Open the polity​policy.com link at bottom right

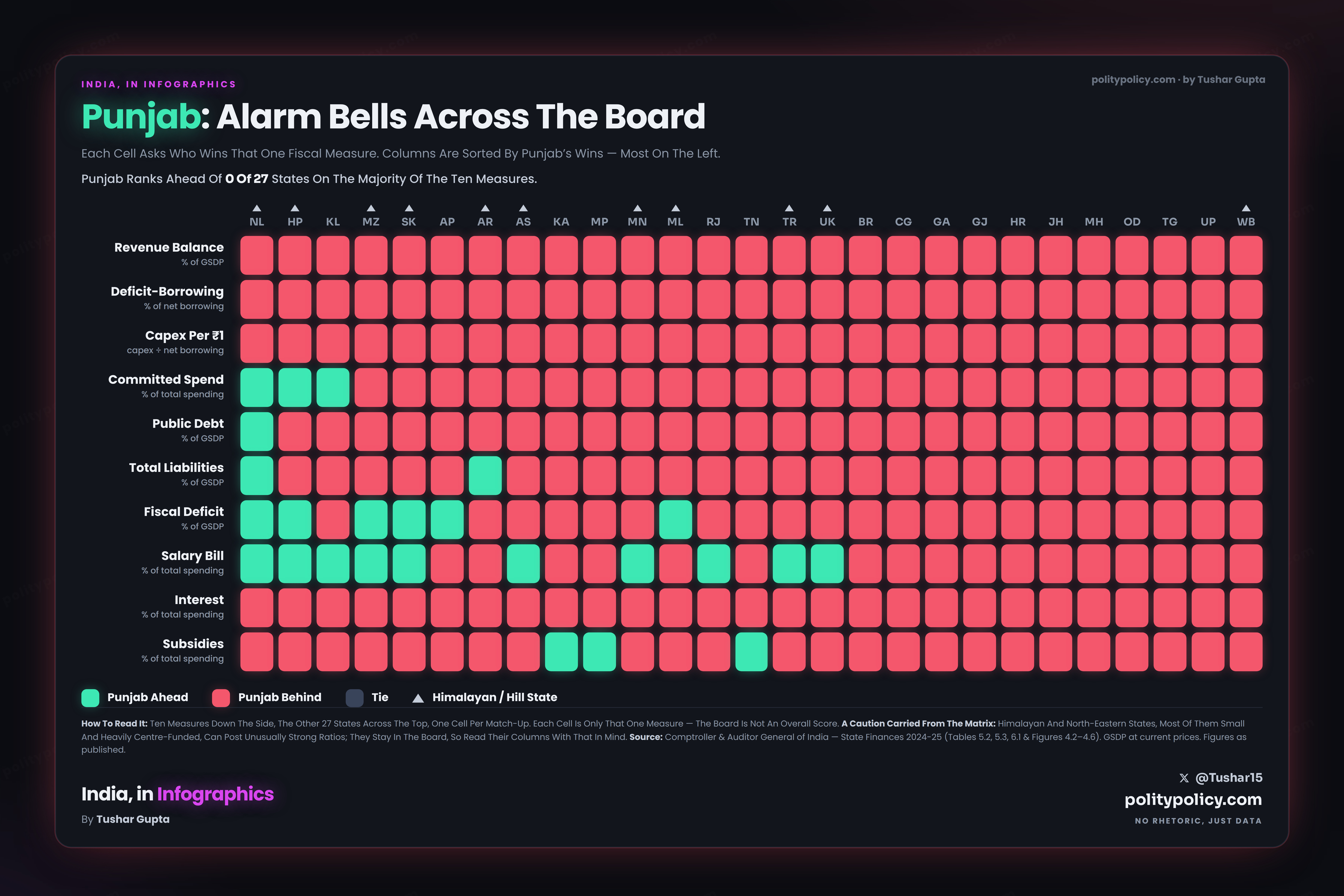point(1193,799)
